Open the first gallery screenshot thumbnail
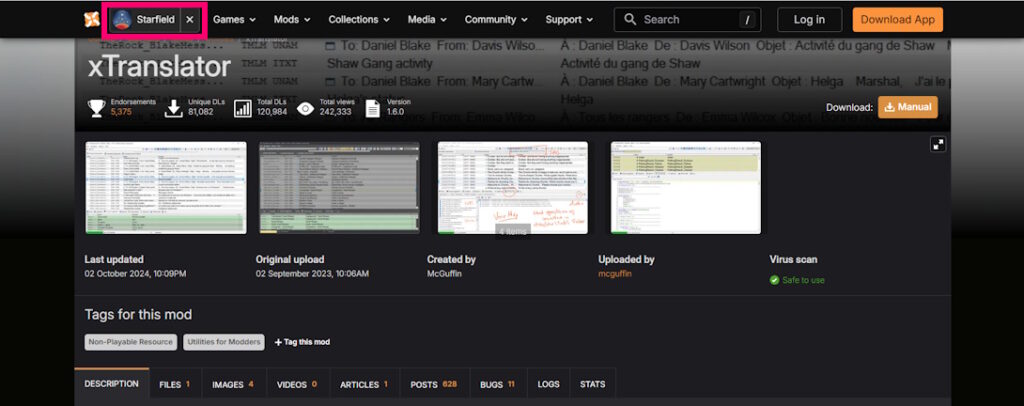The width and height of the screenshot is (1024, 406). tap(166, 187)
